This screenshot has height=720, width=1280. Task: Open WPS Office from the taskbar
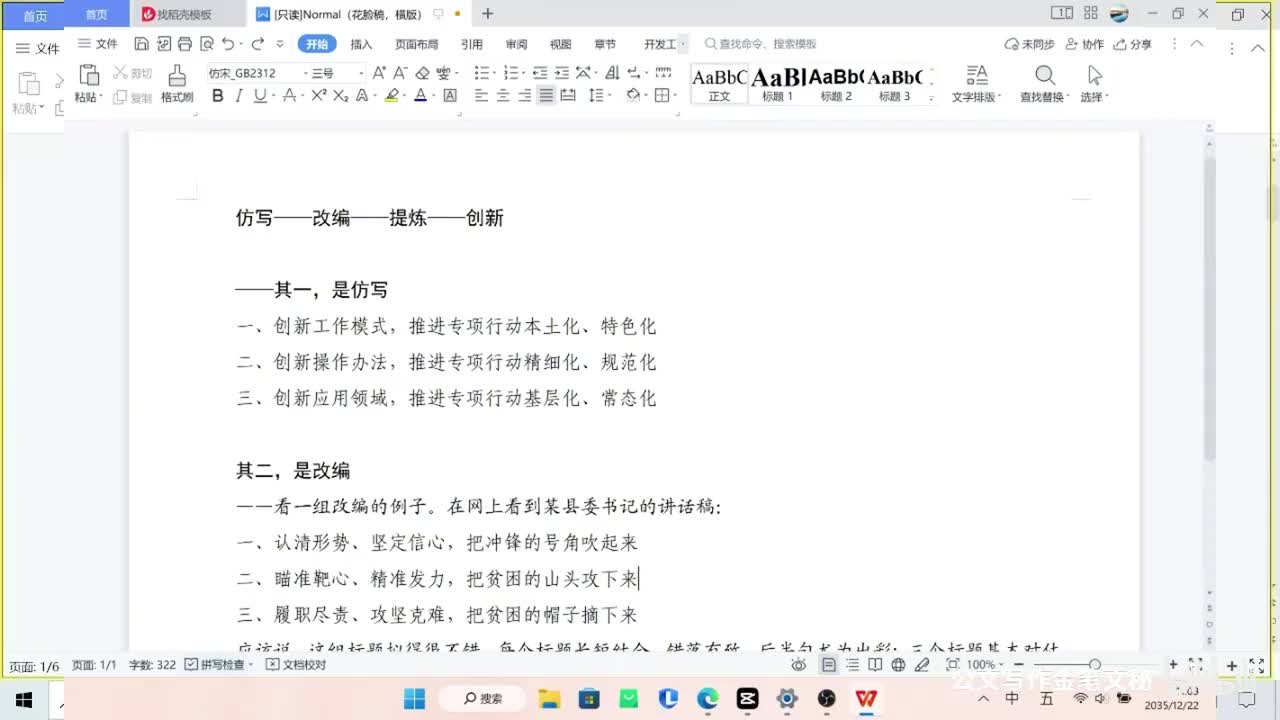point(866,698)
